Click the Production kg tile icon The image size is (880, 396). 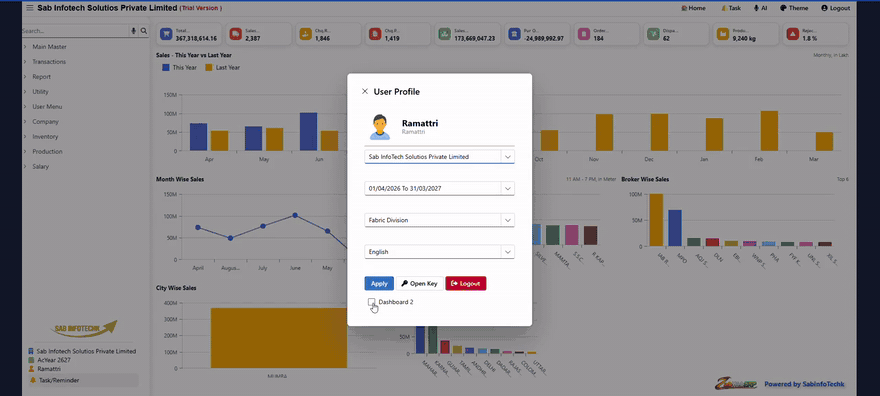pyautogui.click(x=723, y=34)
